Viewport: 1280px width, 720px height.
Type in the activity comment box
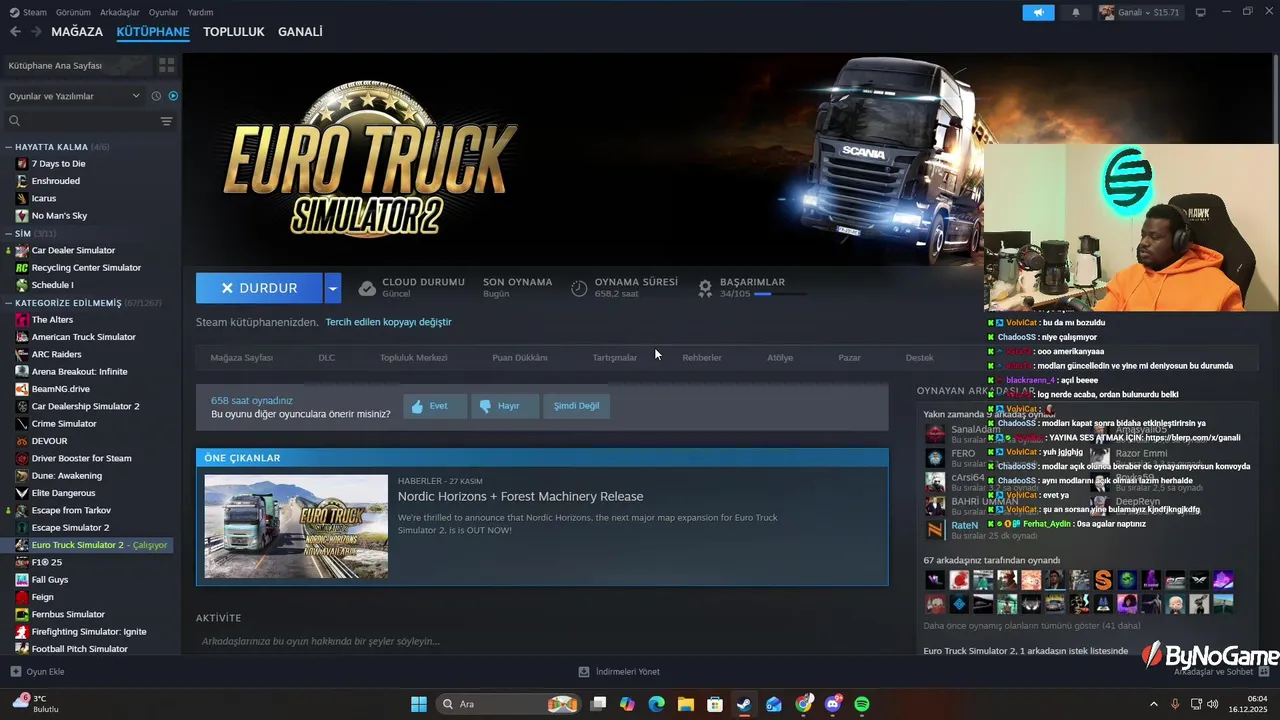(540, 641)
